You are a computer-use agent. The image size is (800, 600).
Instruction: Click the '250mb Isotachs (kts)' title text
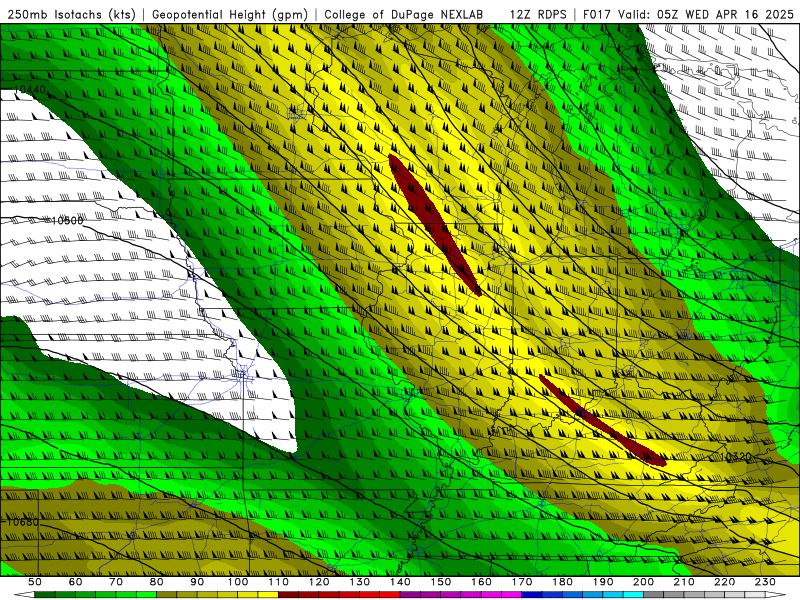click(71, 14)
